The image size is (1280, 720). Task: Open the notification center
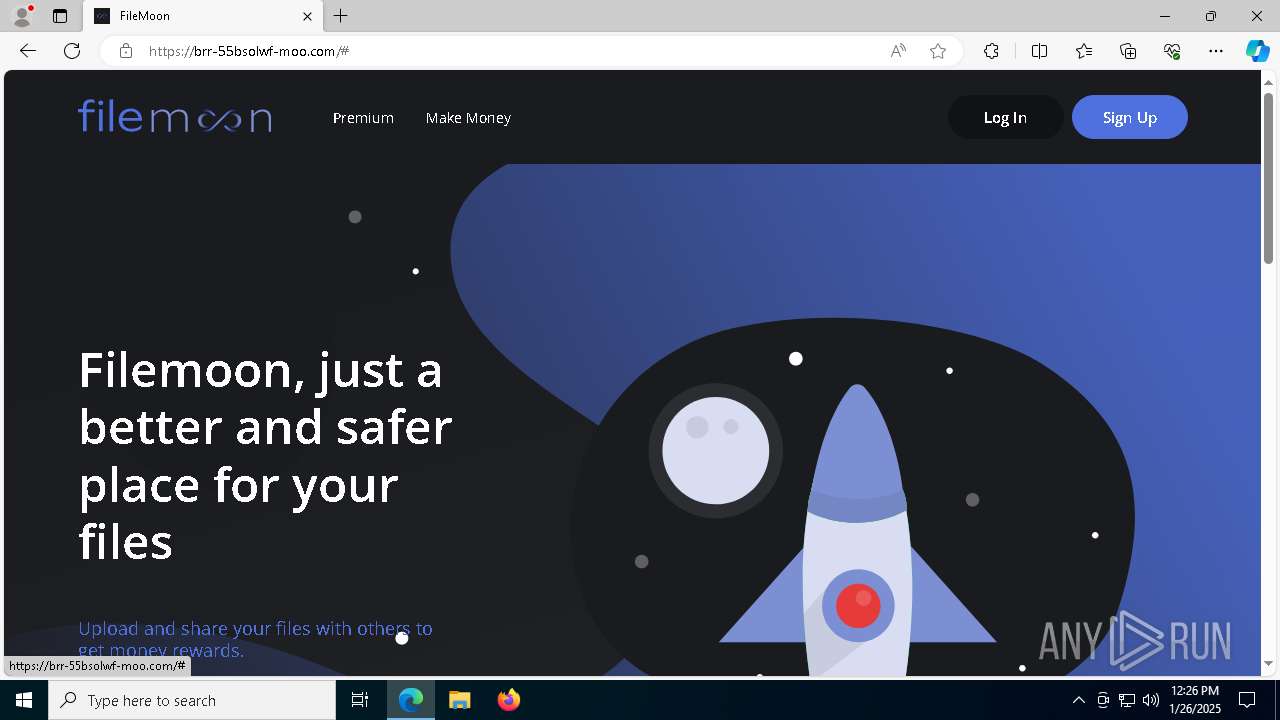[x=1247, y=700]
